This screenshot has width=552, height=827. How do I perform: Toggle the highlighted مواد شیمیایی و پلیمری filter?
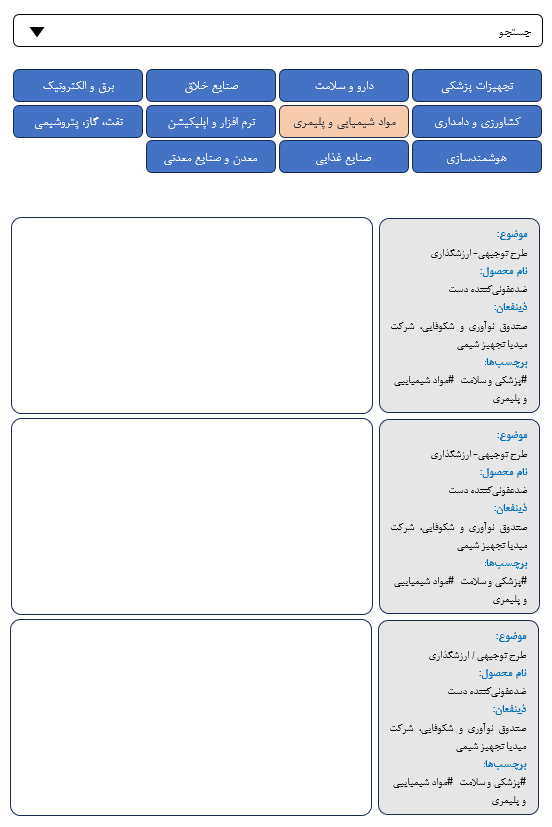(344, 122)
